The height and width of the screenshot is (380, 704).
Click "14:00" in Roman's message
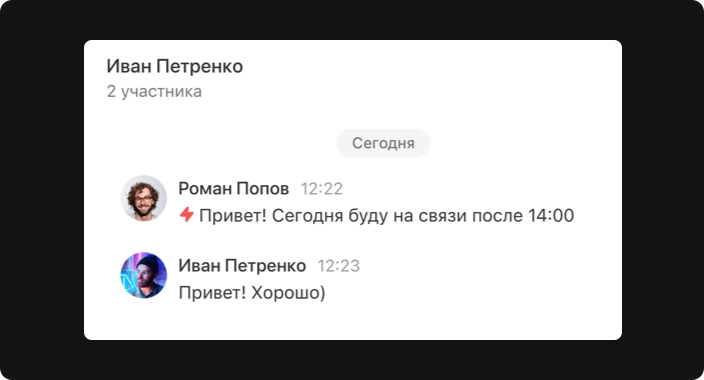[x=551, y=216]
